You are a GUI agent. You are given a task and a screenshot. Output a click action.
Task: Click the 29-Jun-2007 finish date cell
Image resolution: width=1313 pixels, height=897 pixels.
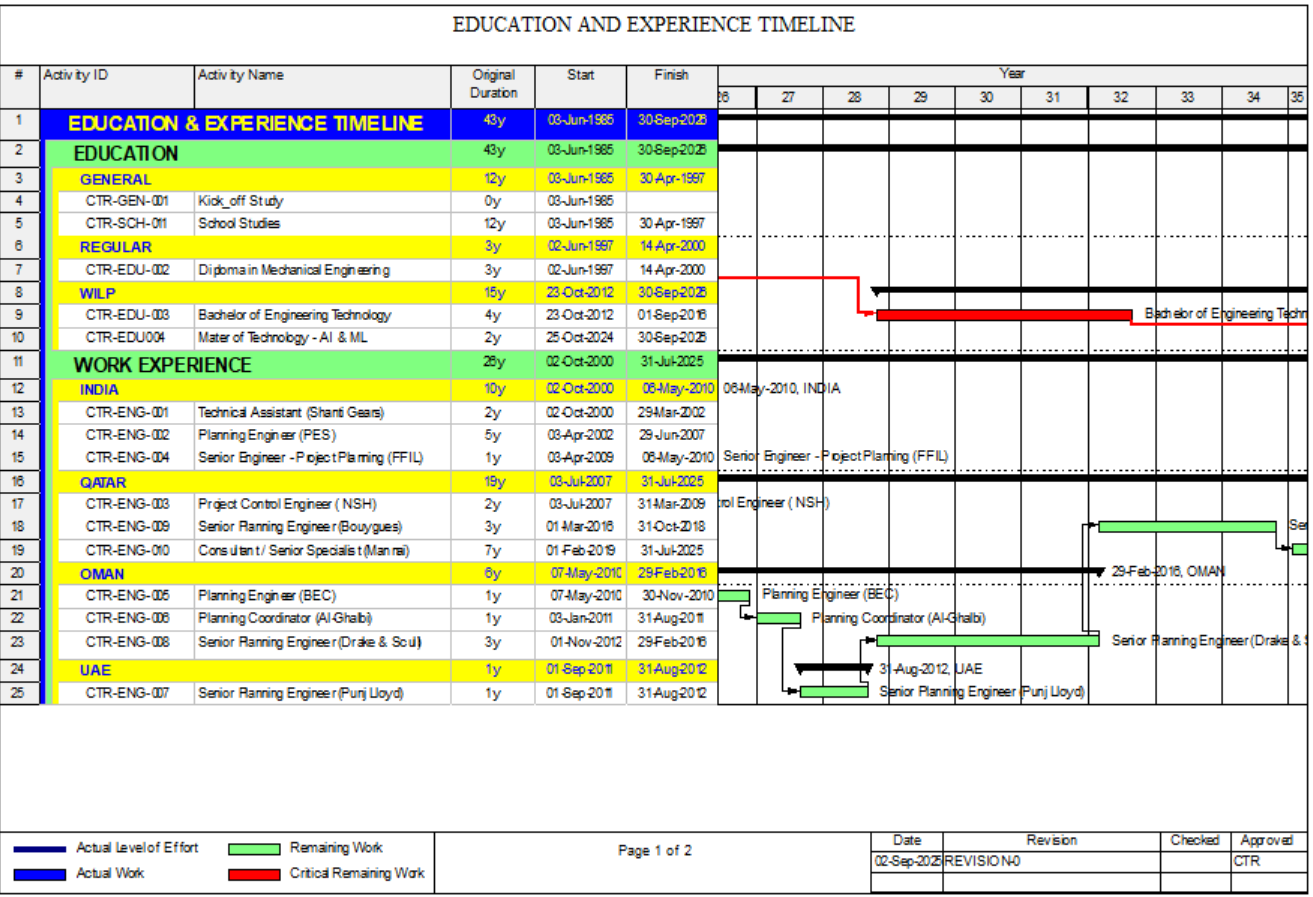672,435
